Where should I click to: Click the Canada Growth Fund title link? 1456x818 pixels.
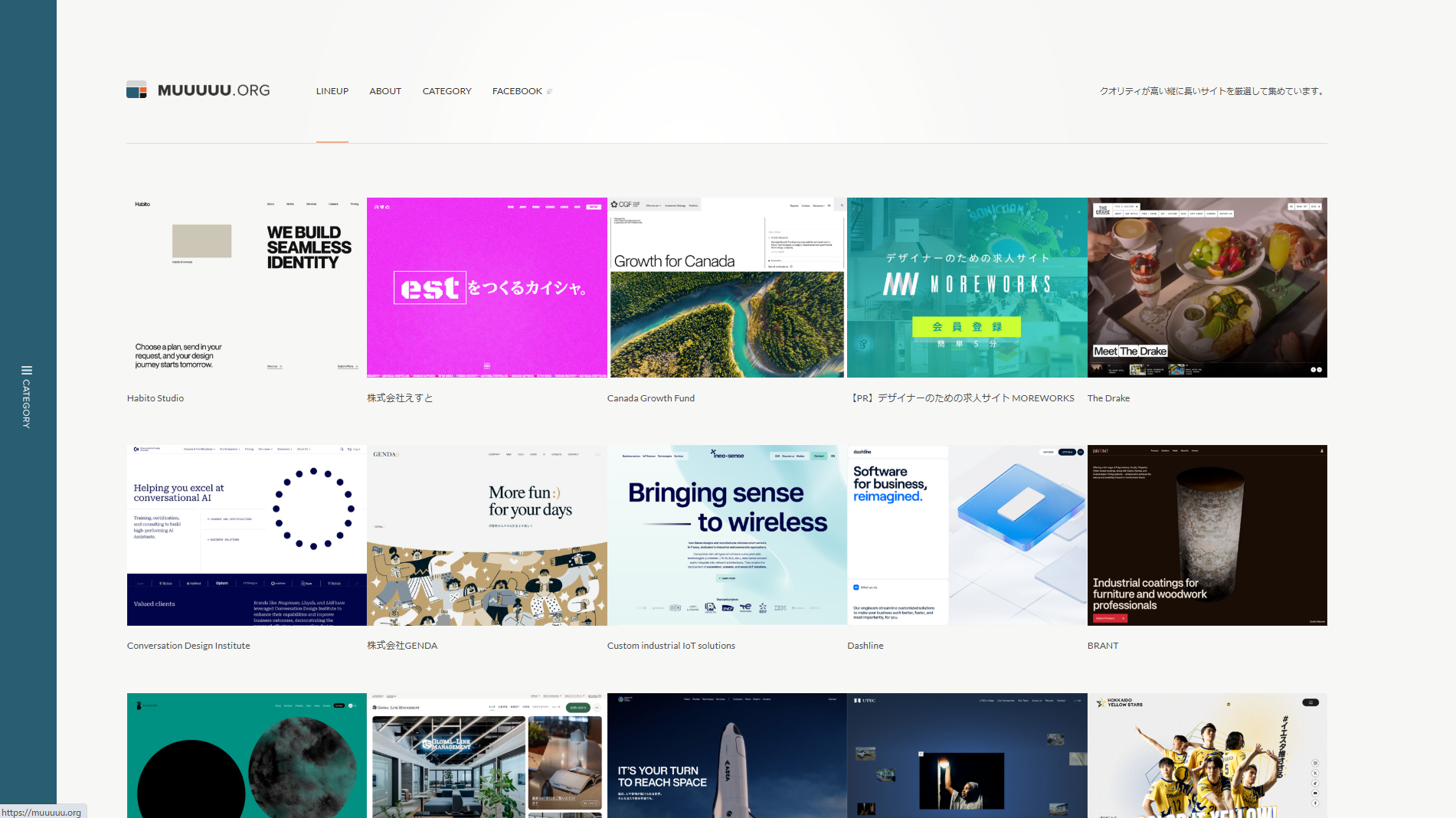coord(651,398)
